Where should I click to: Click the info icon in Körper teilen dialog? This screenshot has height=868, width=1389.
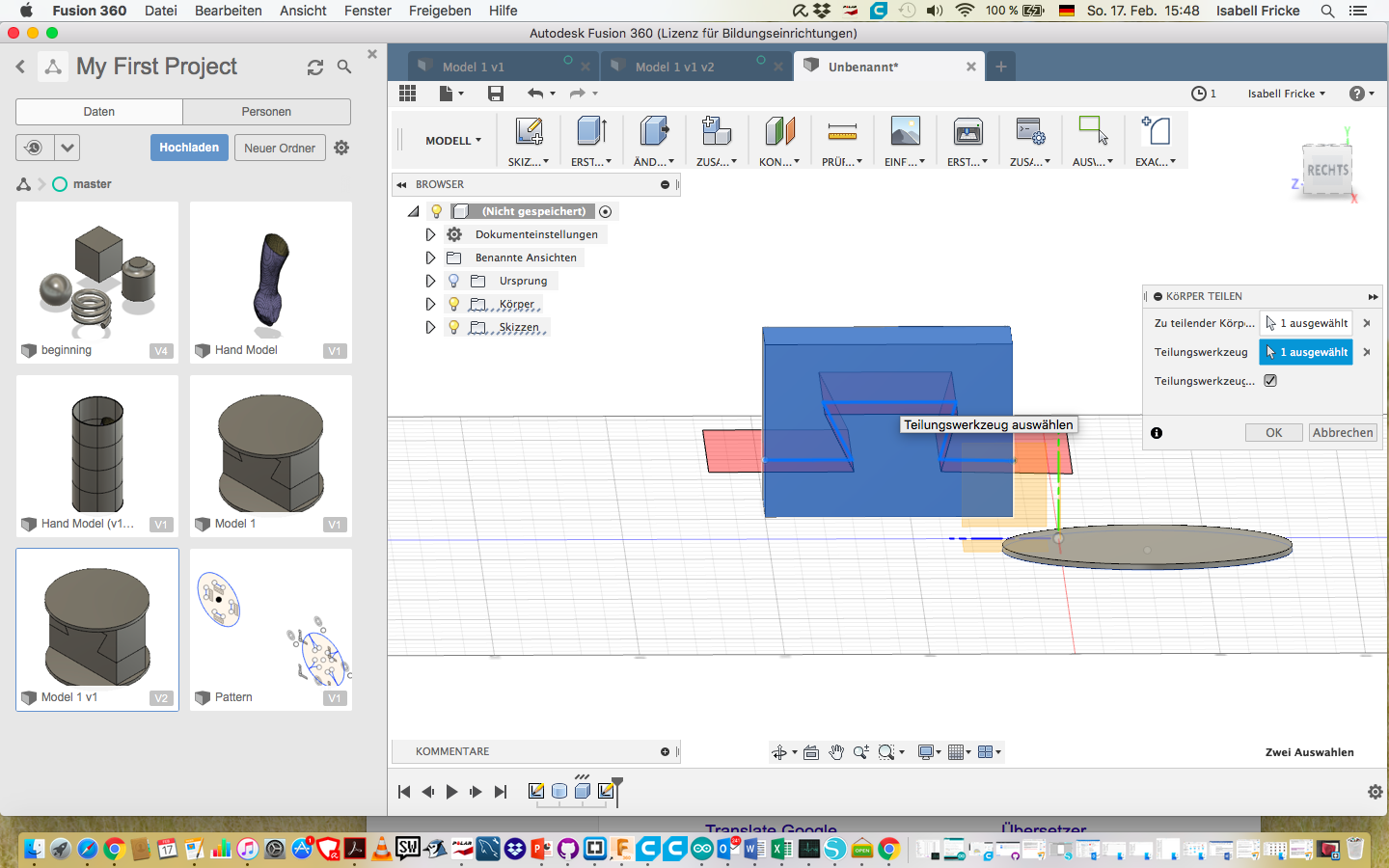coord(1157,433)
